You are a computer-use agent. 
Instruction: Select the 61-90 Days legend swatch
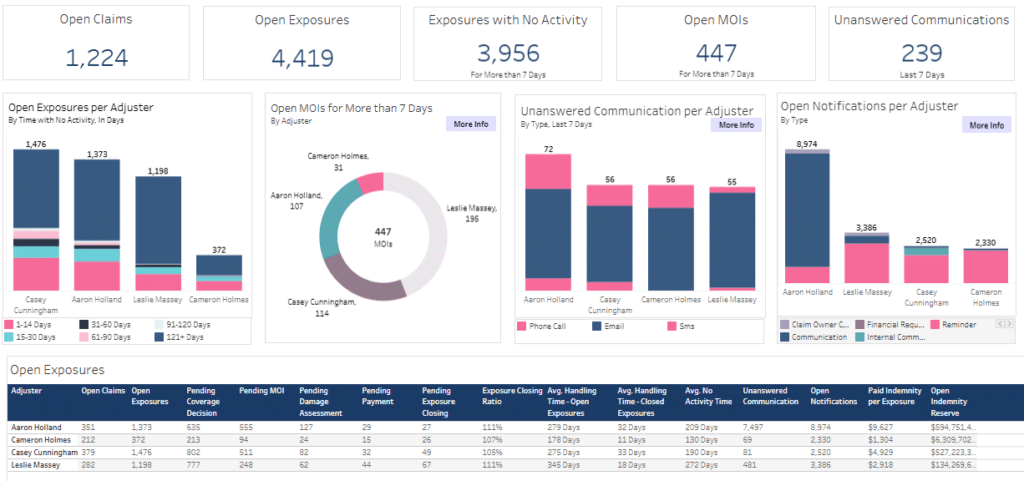(x=84, y=337)
